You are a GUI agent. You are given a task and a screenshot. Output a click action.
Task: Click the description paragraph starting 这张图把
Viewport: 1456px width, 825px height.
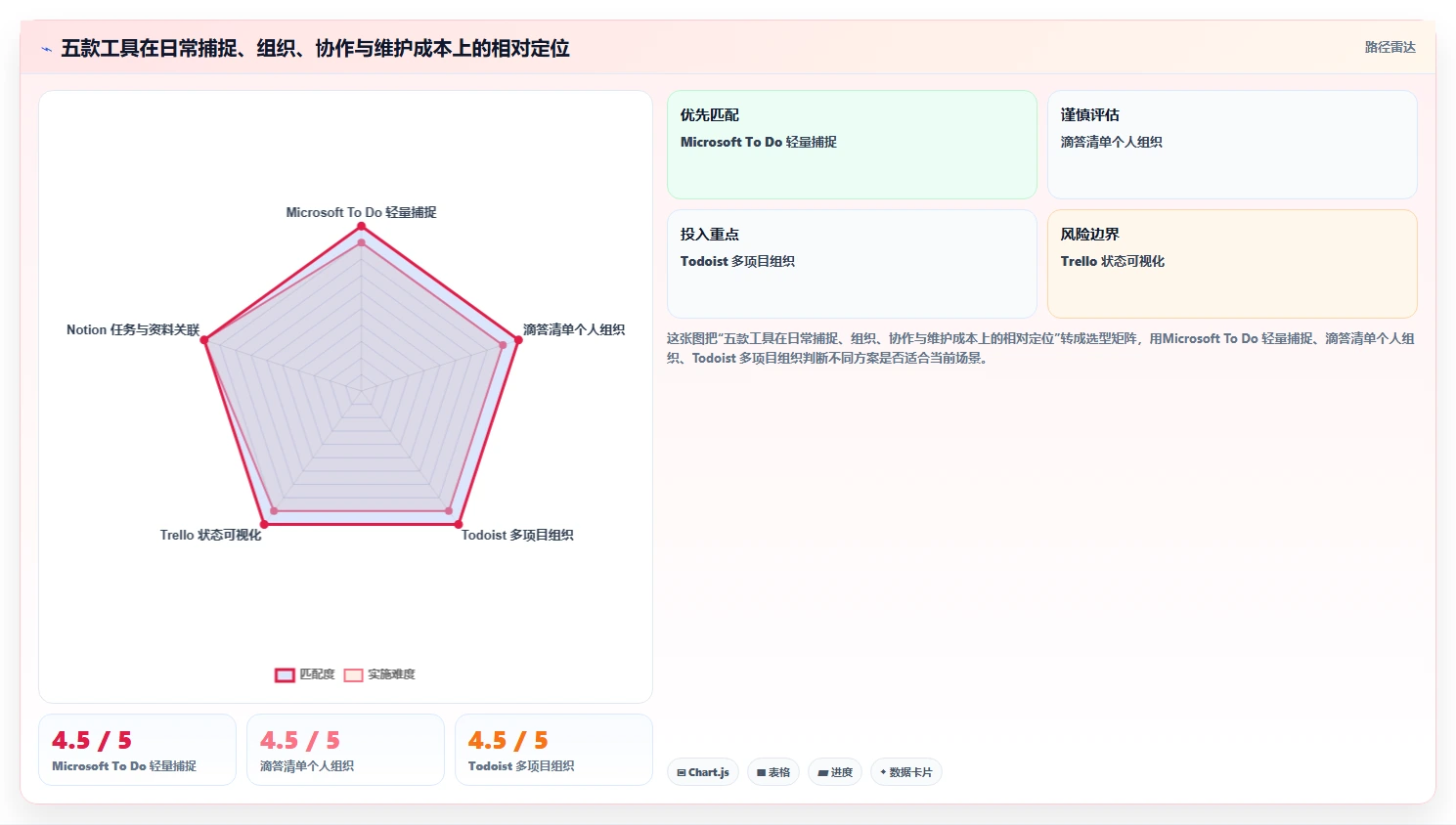(x=1040, y=348)
